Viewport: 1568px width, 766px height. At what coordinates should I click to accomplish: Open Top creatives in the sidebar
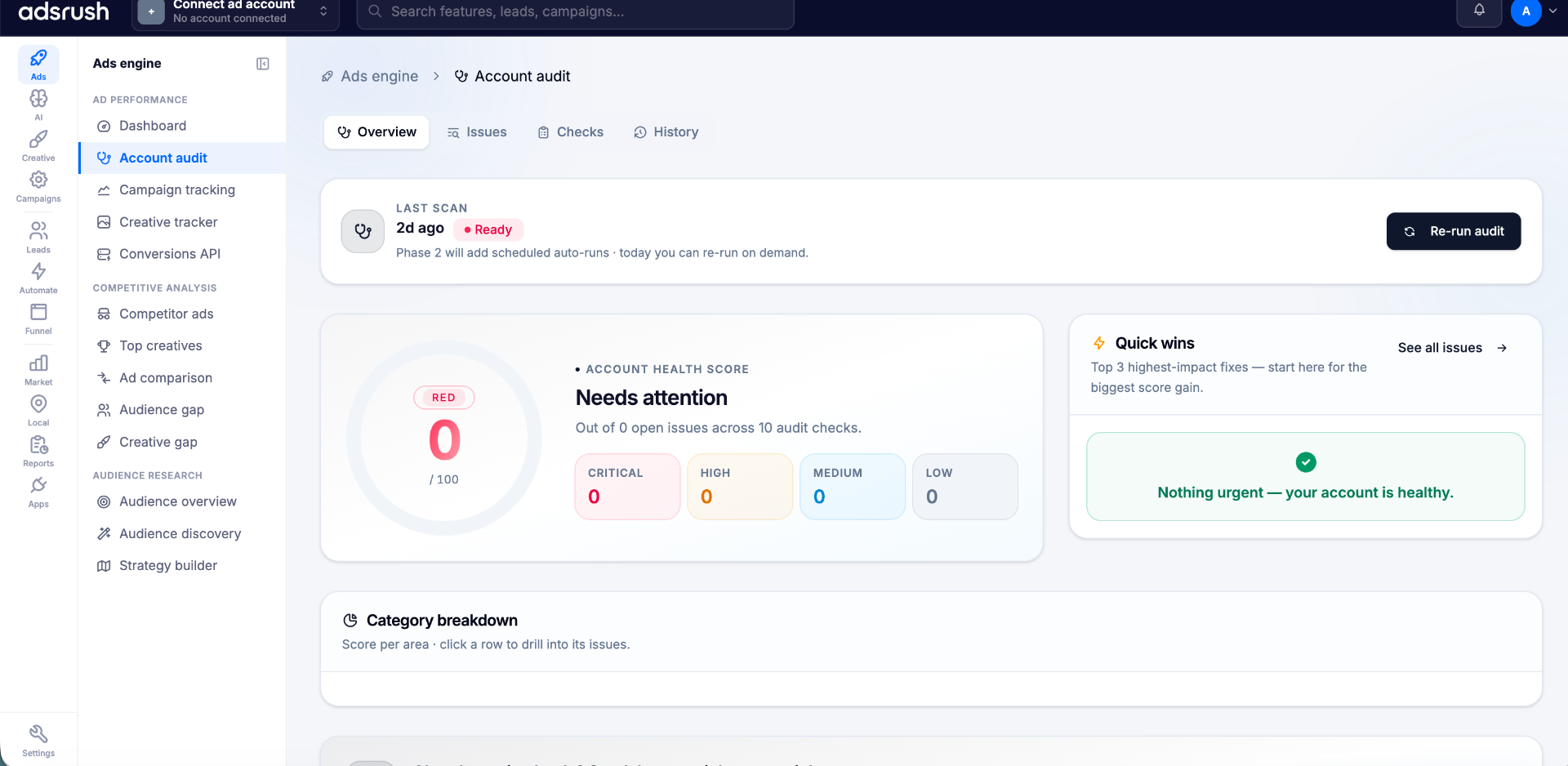[x=182, y=345]
